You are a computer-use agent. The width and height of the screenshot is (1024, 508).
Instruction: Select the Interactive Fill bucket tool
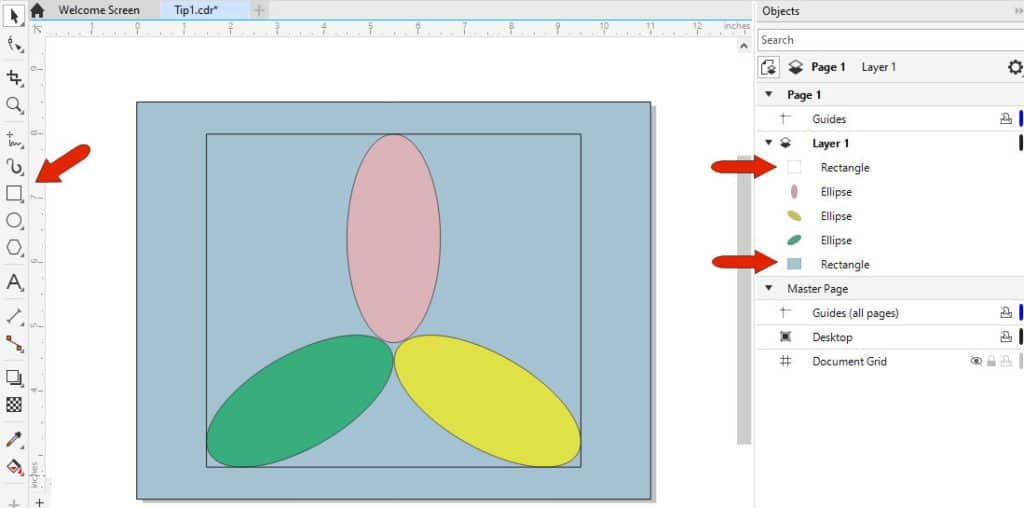click(14, 467)
